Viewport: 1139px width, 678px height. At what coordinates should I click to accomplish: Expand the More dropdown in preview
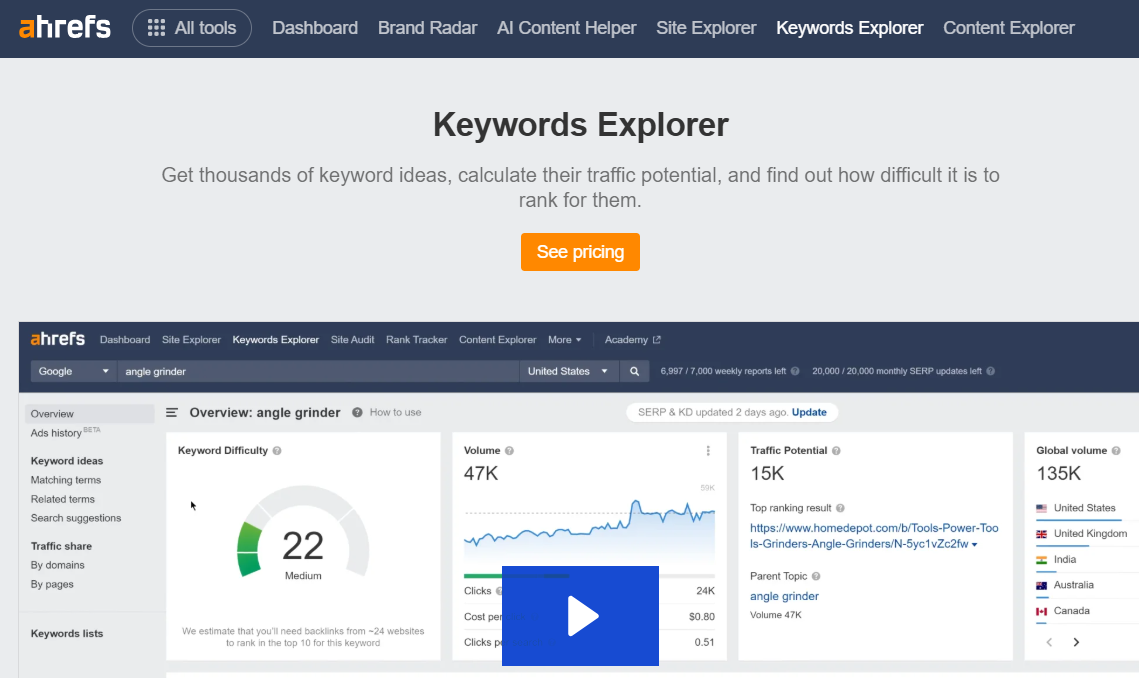point(564,339)
